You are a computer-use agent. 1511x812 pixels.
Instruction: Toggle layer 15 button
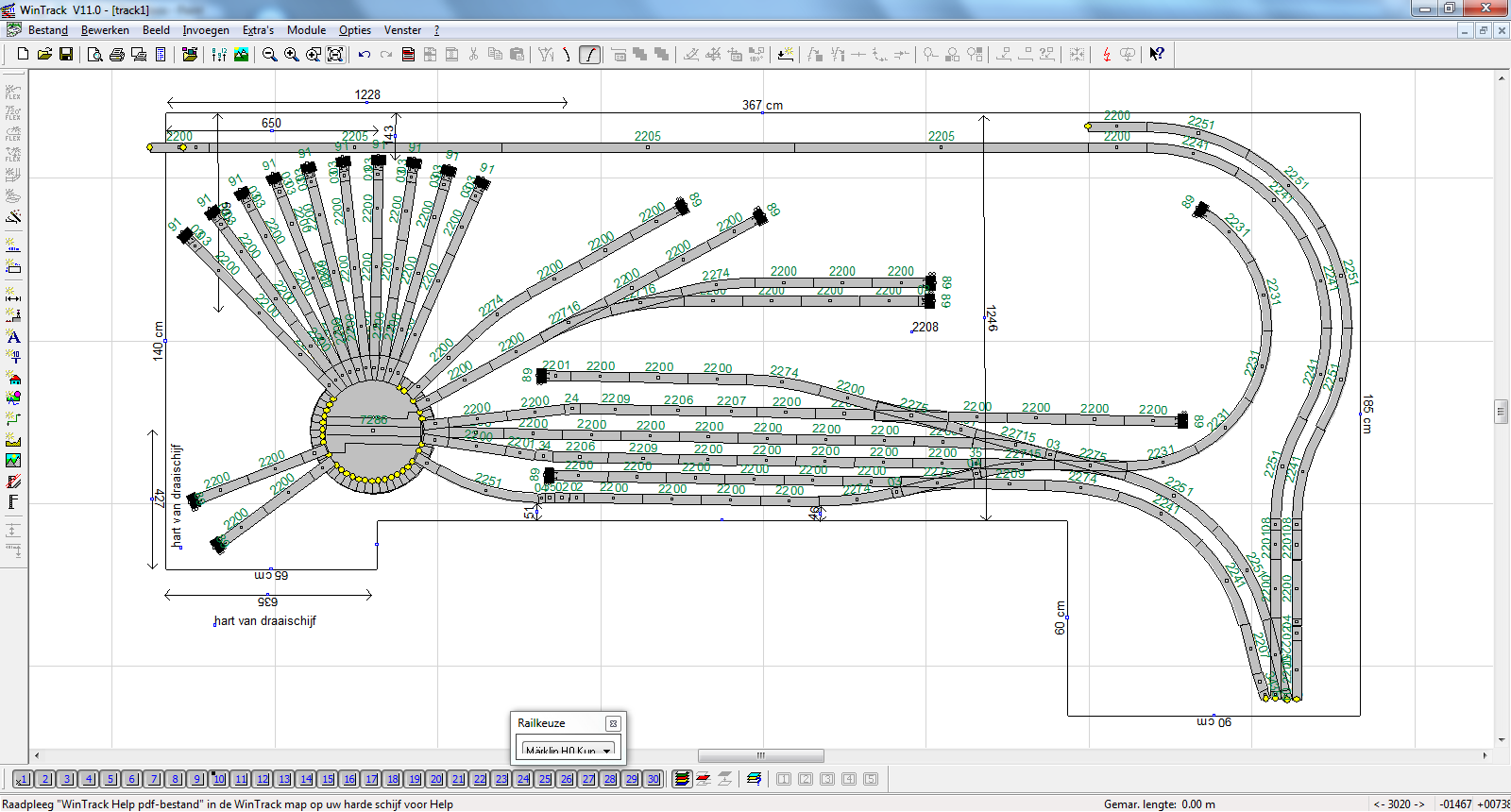328,779
